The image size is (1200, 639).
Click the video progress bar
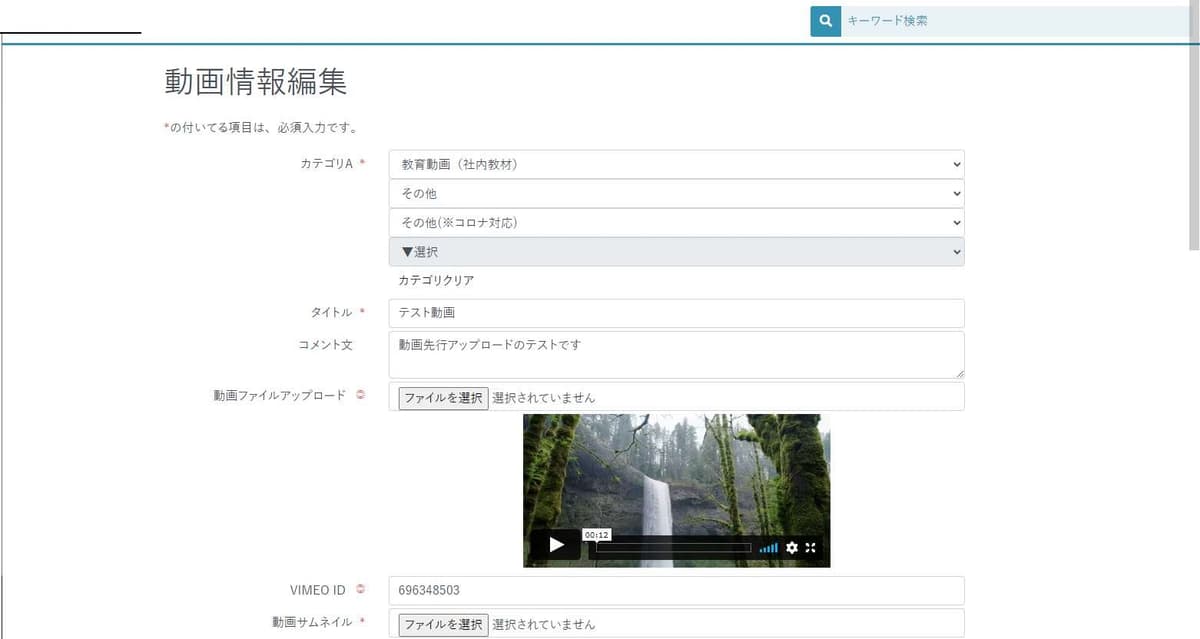pyautogui.click(x=673, y=548)
